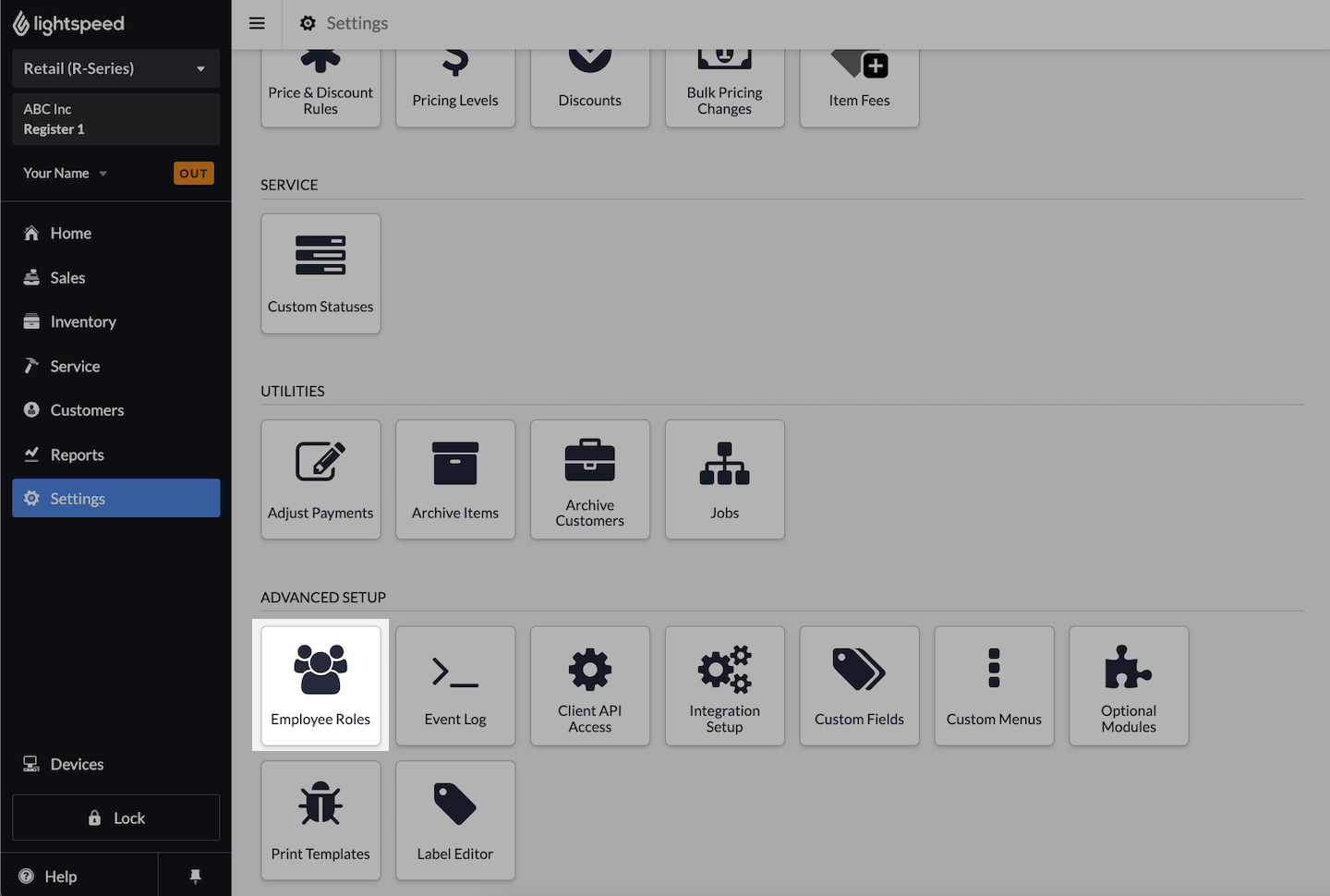Open the Label Editor tile
1330x896 pixels.
pyautogui.click(x=455, y=820)
